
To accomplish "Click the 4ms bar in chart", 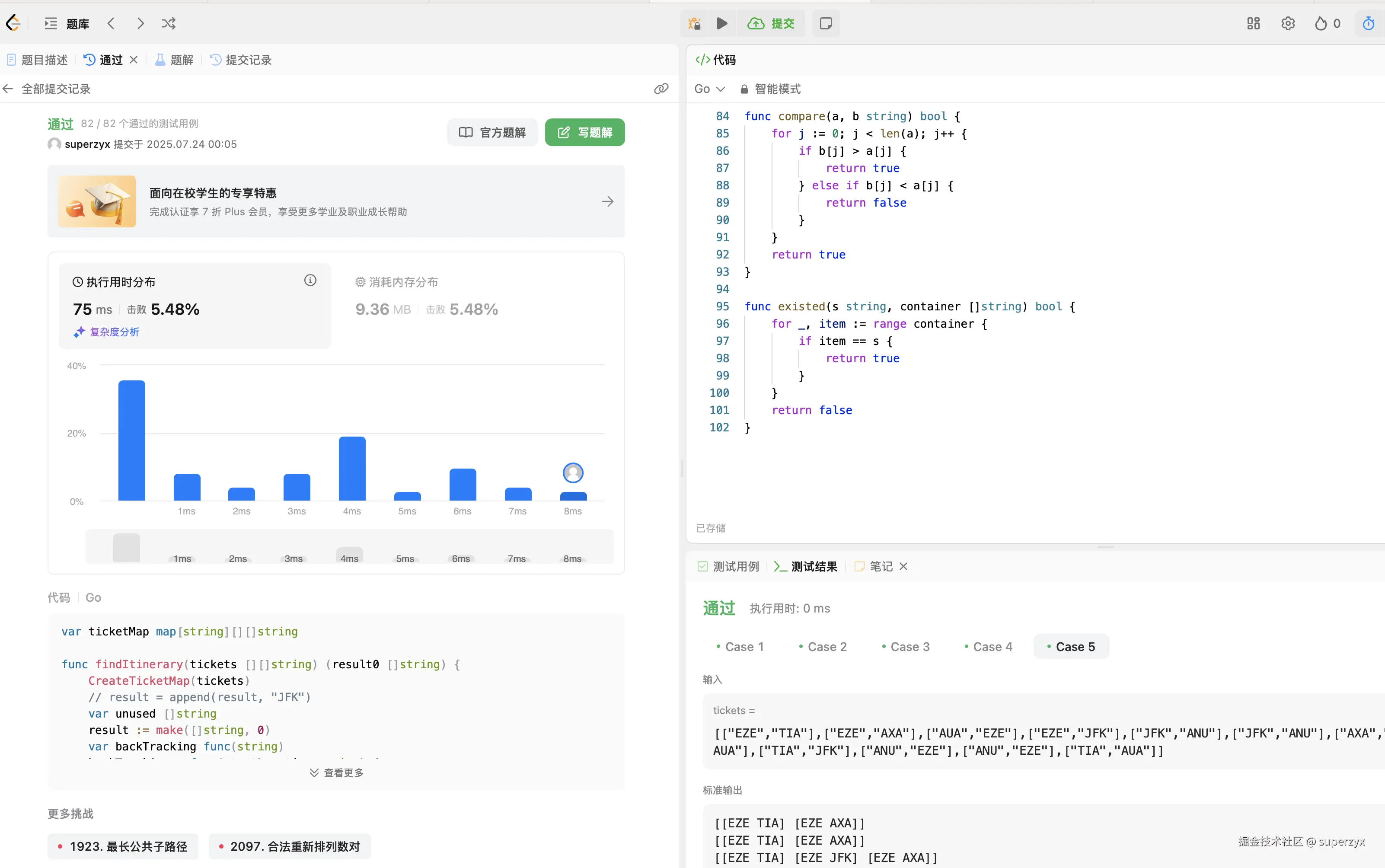I will 352,469.
